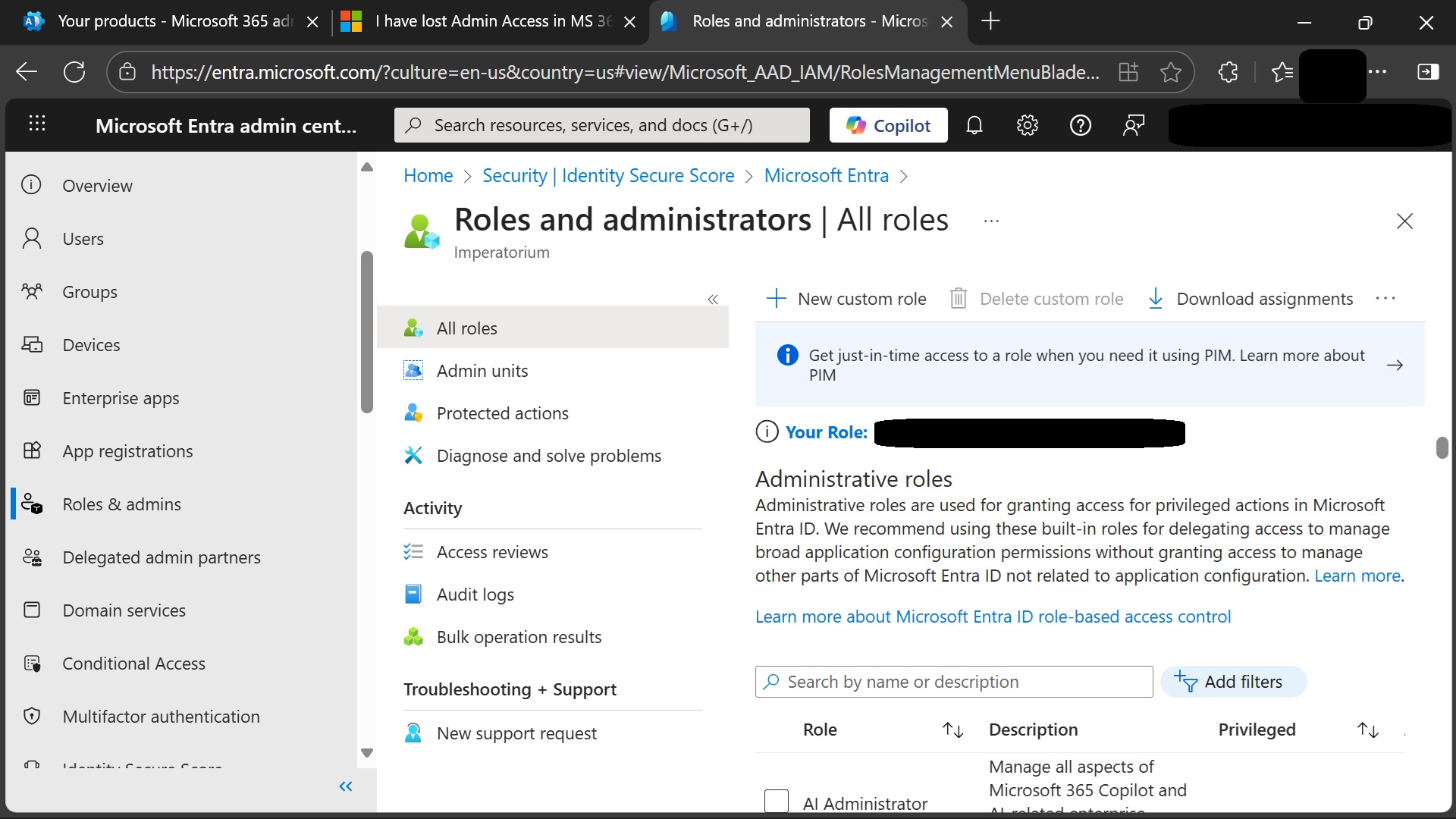
Task: Open the notifications bell icon
Action: [x=974, y=125]
